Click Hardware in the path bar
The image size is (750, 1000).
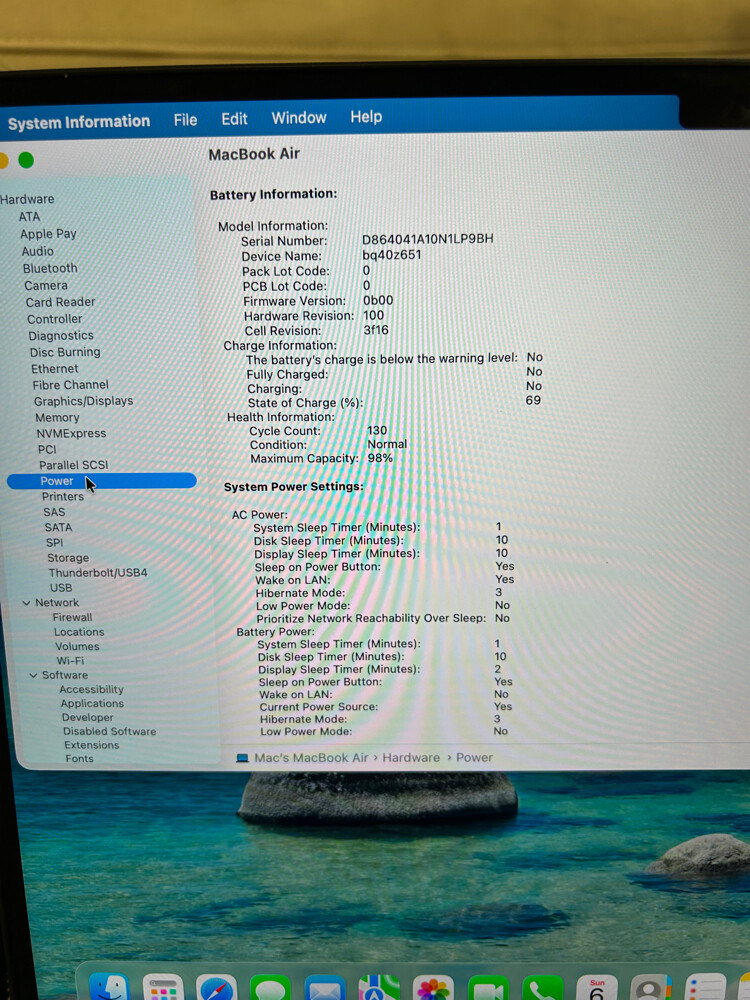[x=411, y=758]
